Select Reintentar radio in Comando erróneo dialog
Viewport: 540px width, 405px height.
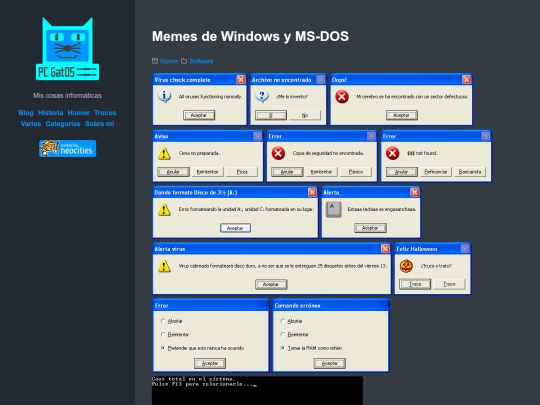tap(283, 334)
